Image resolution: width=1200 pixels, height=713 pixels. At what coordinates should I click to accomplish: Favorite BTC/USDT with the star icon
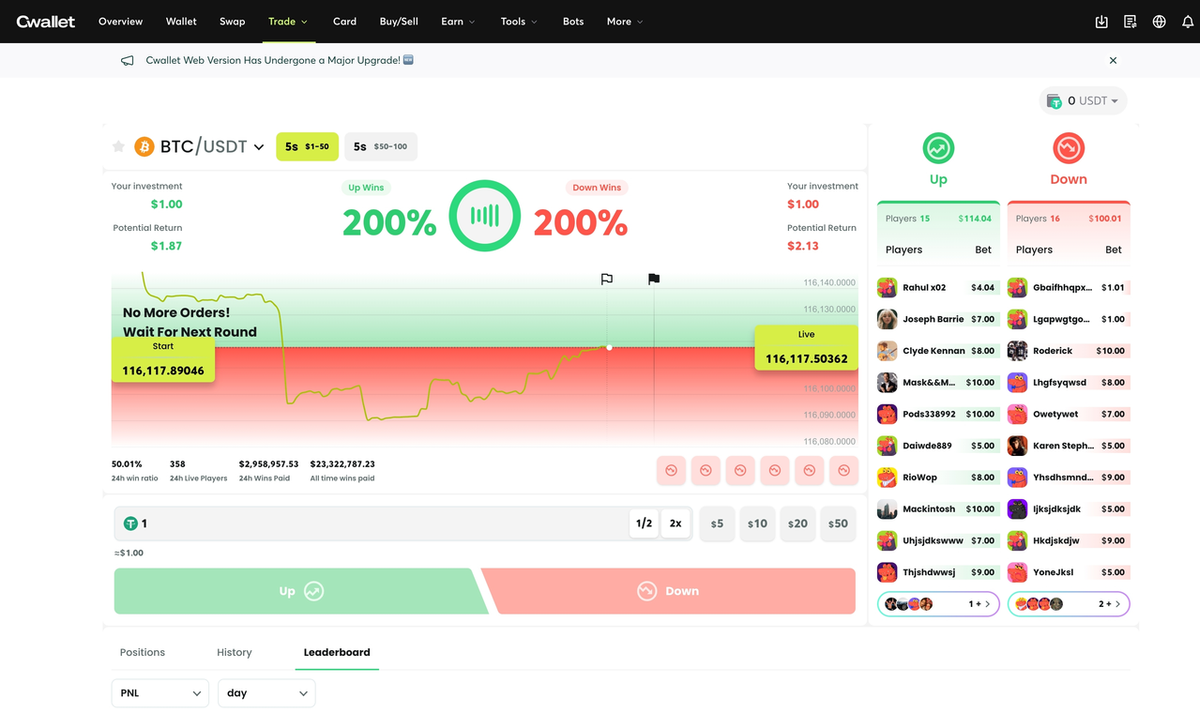tap(118, 147)
